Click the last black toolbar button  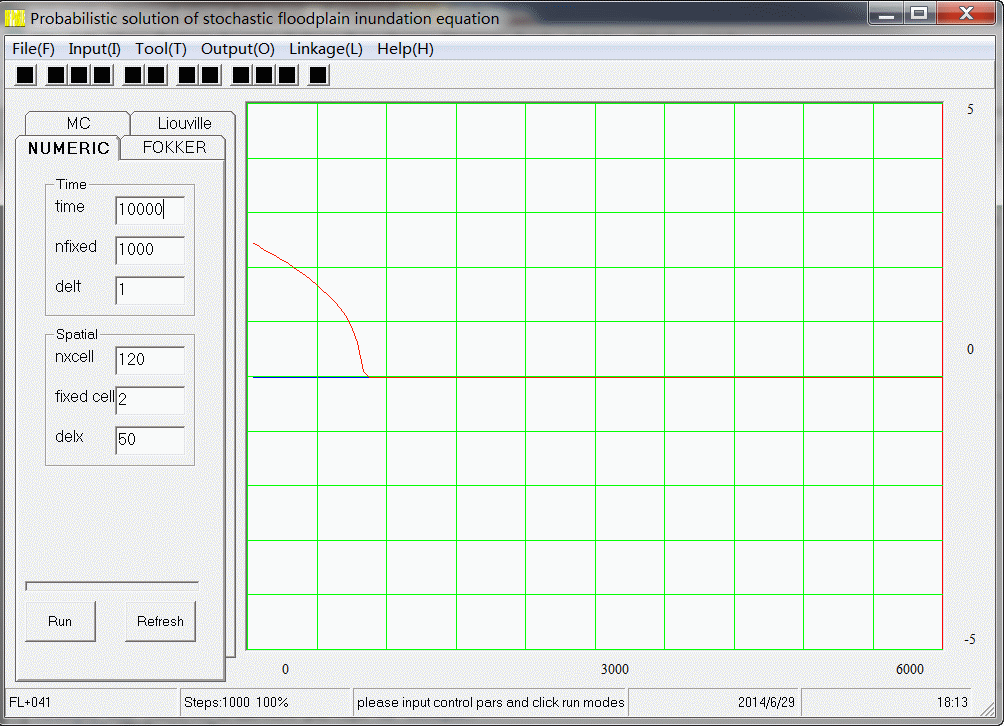318,75
